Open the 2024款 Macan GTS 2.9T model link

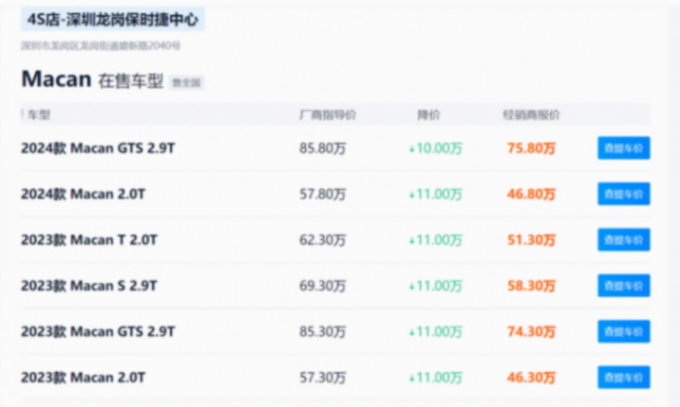point(98,148)
